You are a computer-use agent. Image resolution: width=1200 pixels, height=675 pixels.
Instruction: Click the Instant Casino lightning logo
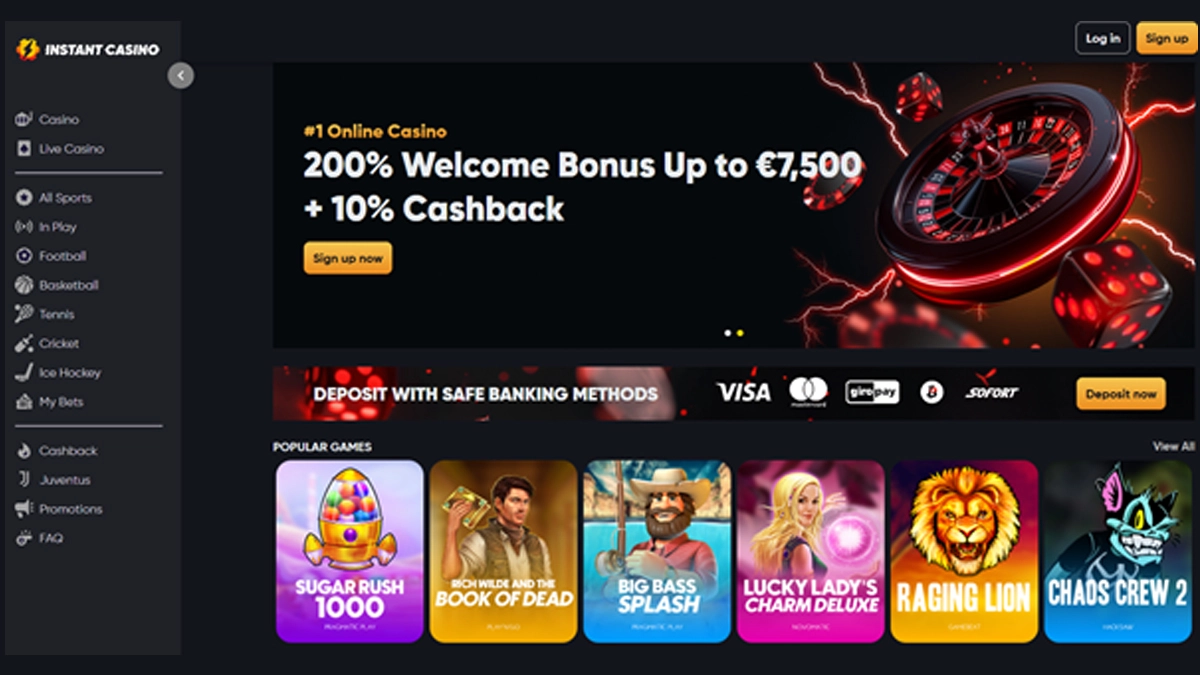[x=27, y=49]
